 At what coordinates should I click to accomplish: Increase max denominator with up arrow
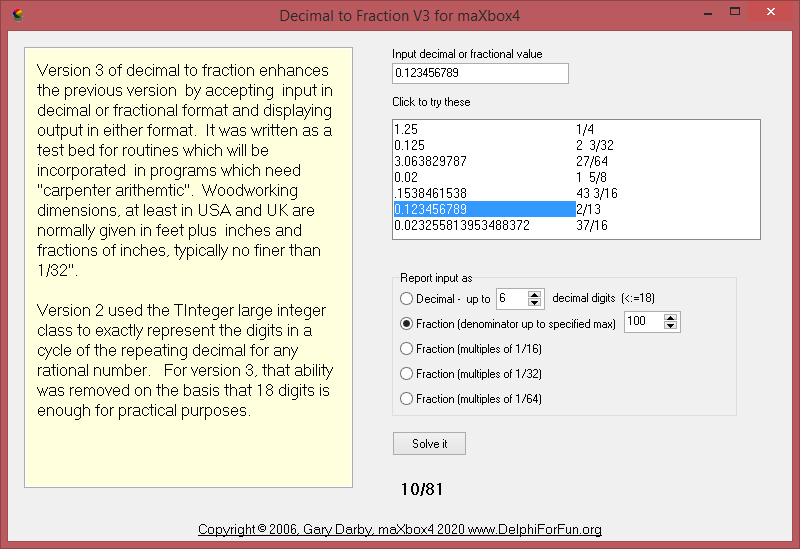pyautogui.click(x=670, y=317)
